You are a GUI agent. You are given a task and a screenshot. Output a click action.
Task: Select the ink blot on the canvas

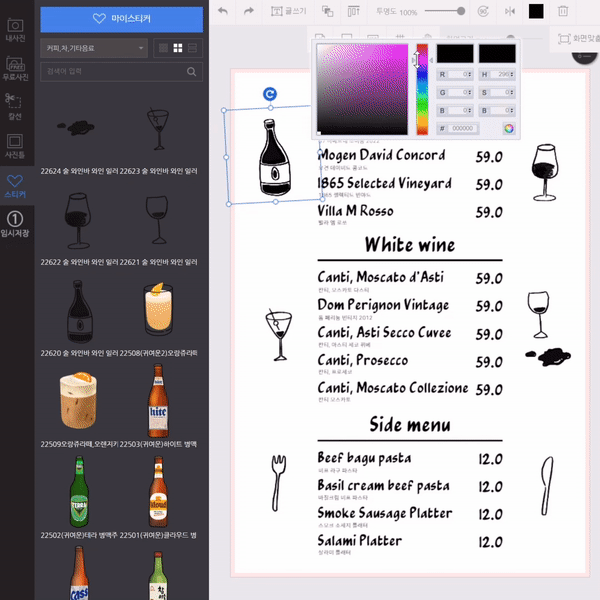548,356
